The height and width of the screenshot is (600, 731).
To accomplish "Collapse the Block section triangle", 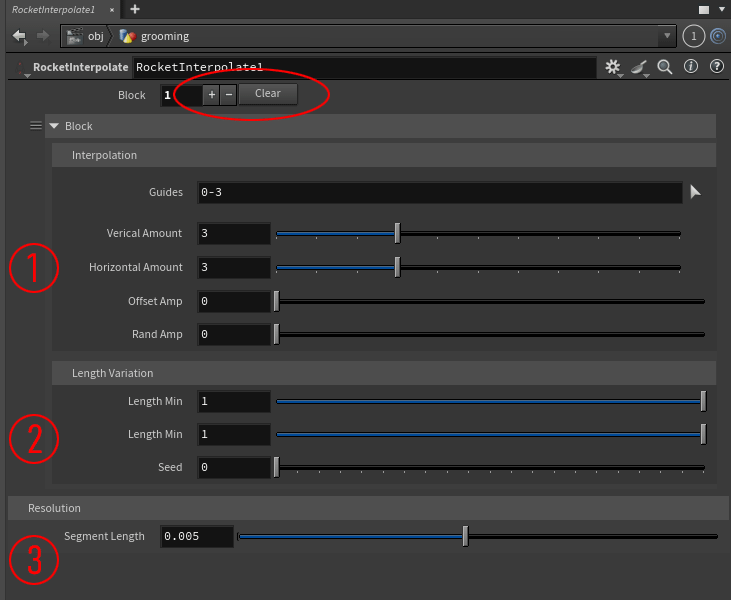I will click(54, 126).
